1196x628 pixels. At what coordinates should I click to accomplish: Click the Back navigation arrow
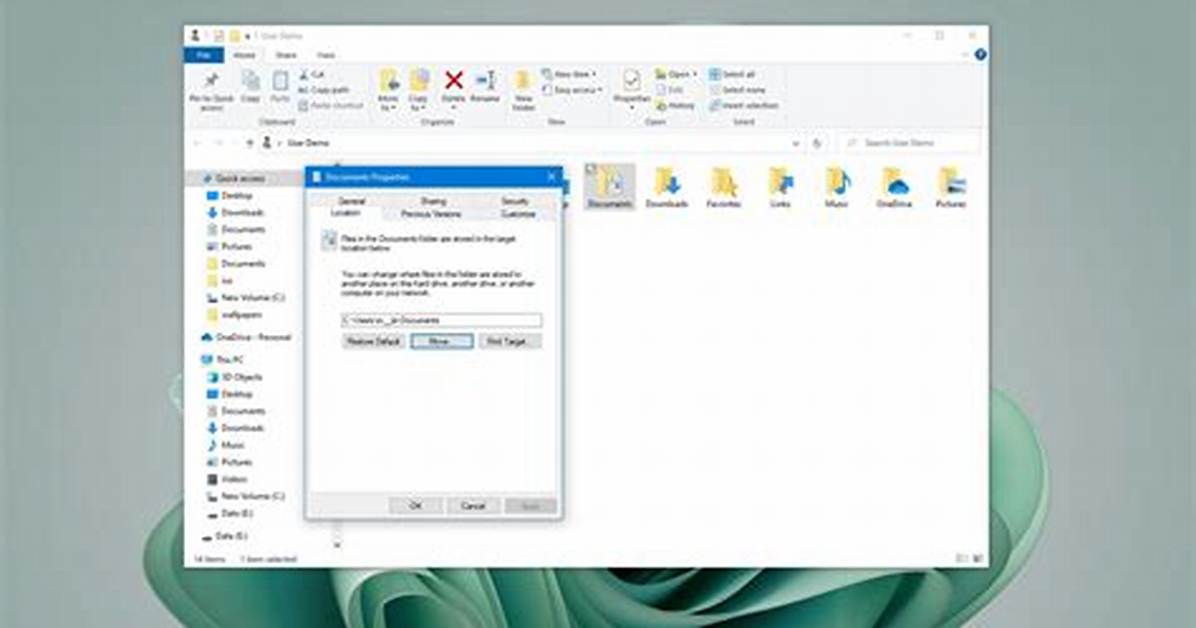pyautogui.click(x=197, y=143)
